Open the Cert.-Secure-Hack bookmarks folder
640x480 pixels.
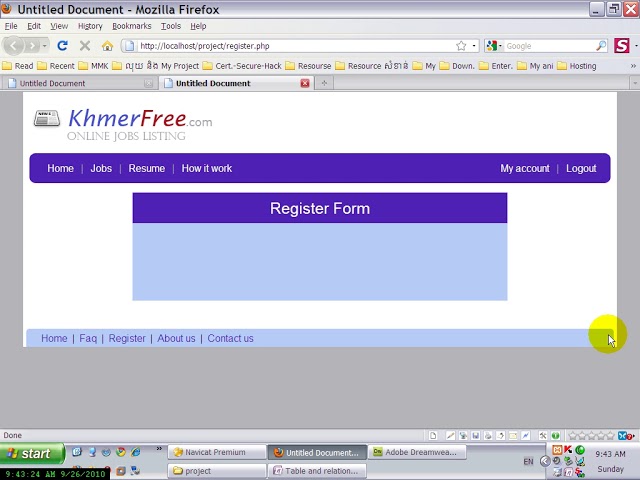coord(242,66)
